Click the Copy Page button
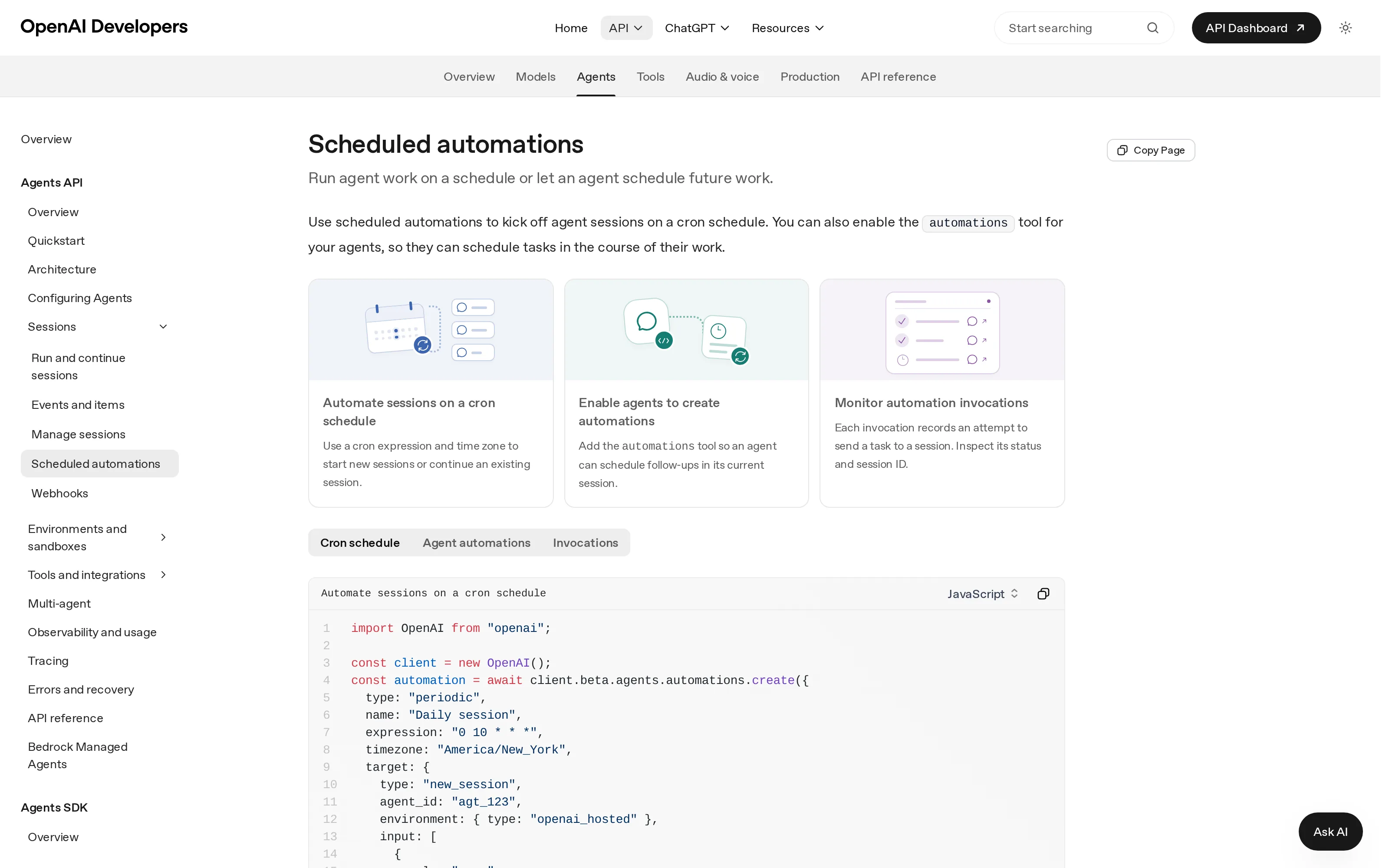Viewport: 1389px width, 868px height. coord(1150,150)
